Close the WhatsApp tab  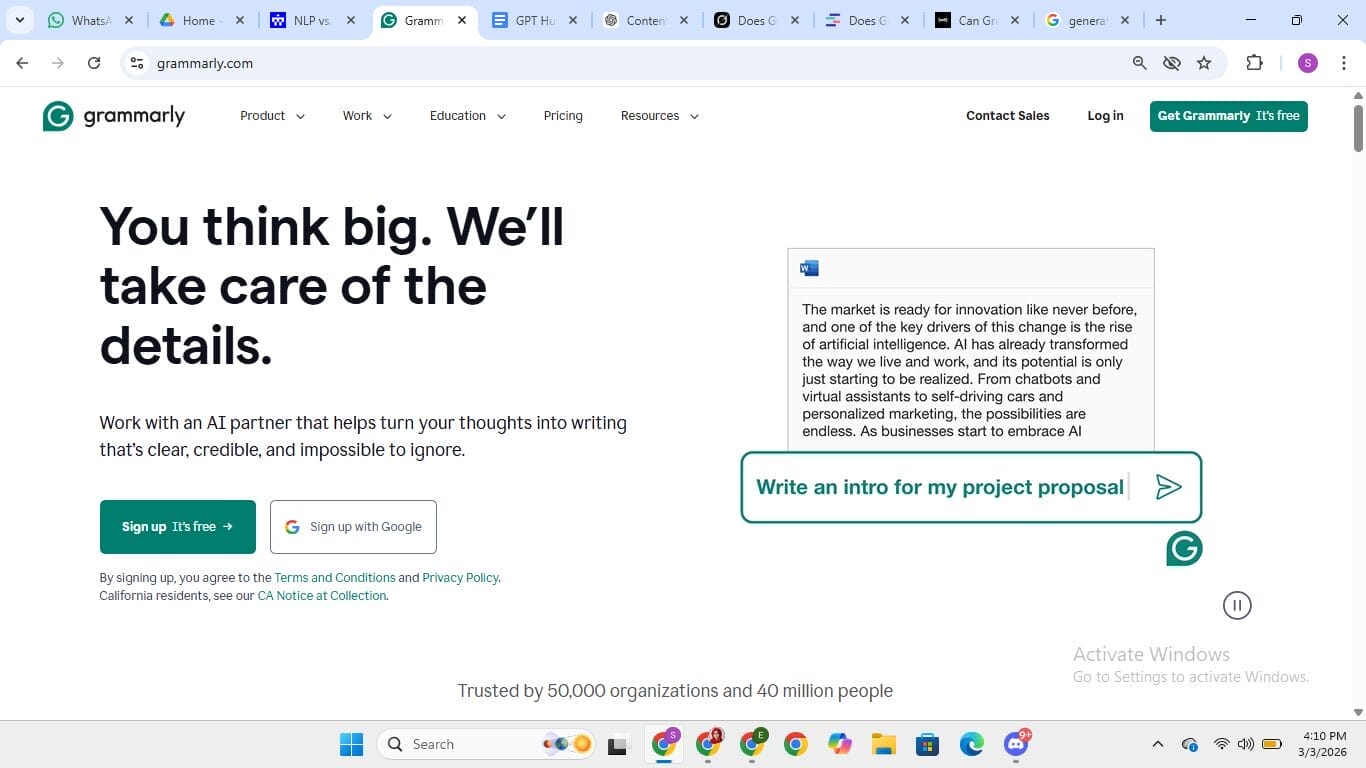pyautogui.click(x=129, y=20)
